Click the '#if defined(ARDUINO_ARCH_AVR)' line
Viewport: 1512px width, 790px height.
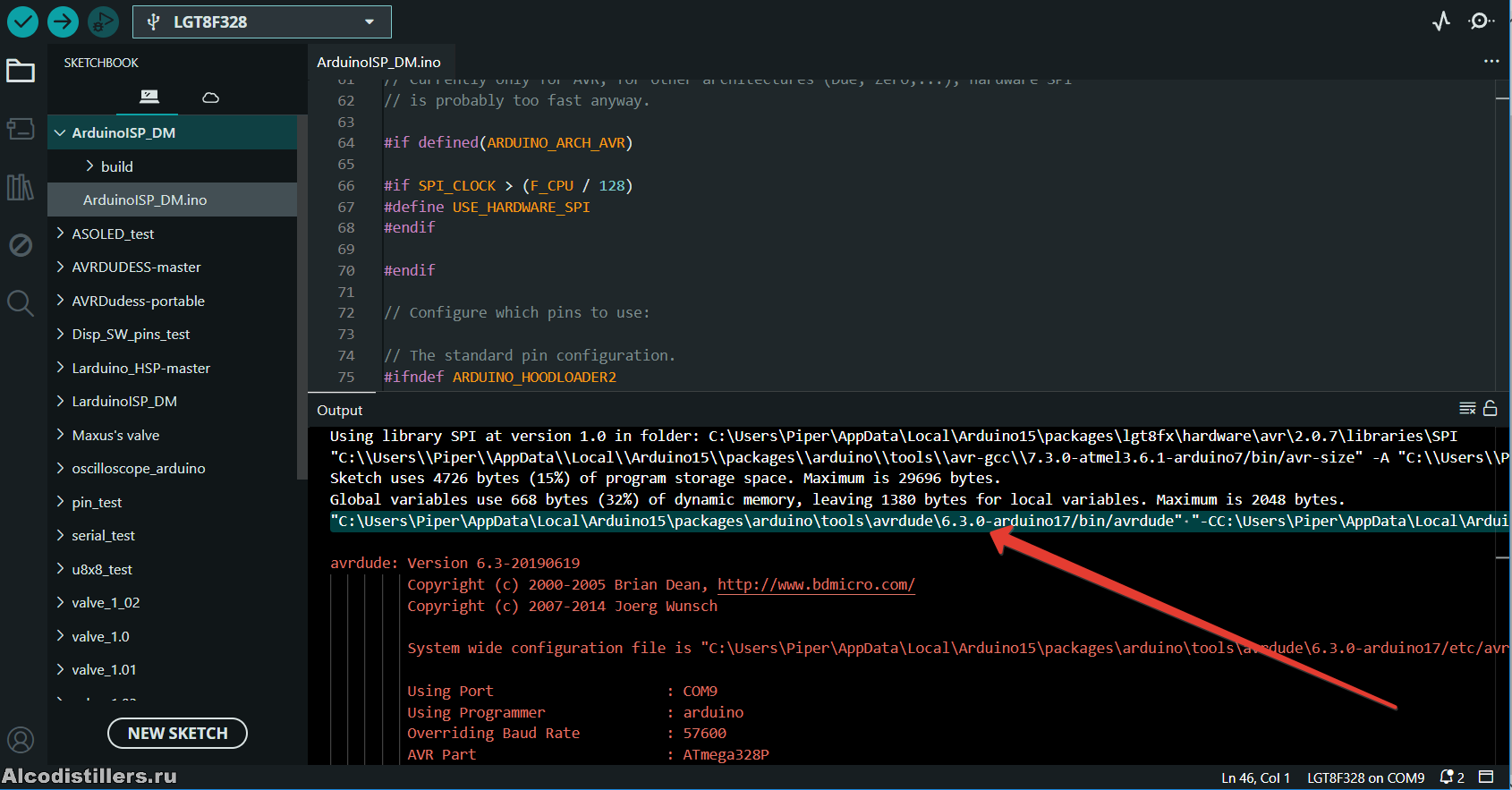[x=508, y=142]
